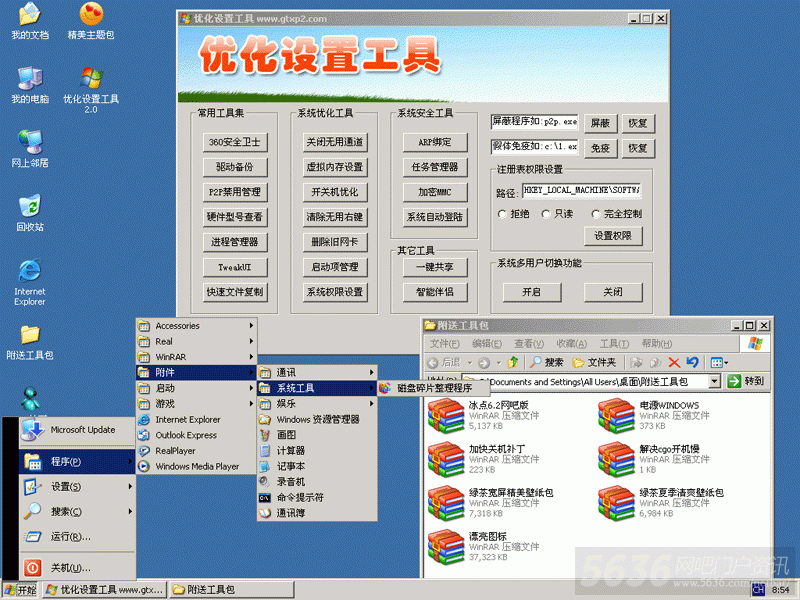800x600 pixels.
Task: Select the 我的电脑 desktop icon
Action: tap(30, 85)
